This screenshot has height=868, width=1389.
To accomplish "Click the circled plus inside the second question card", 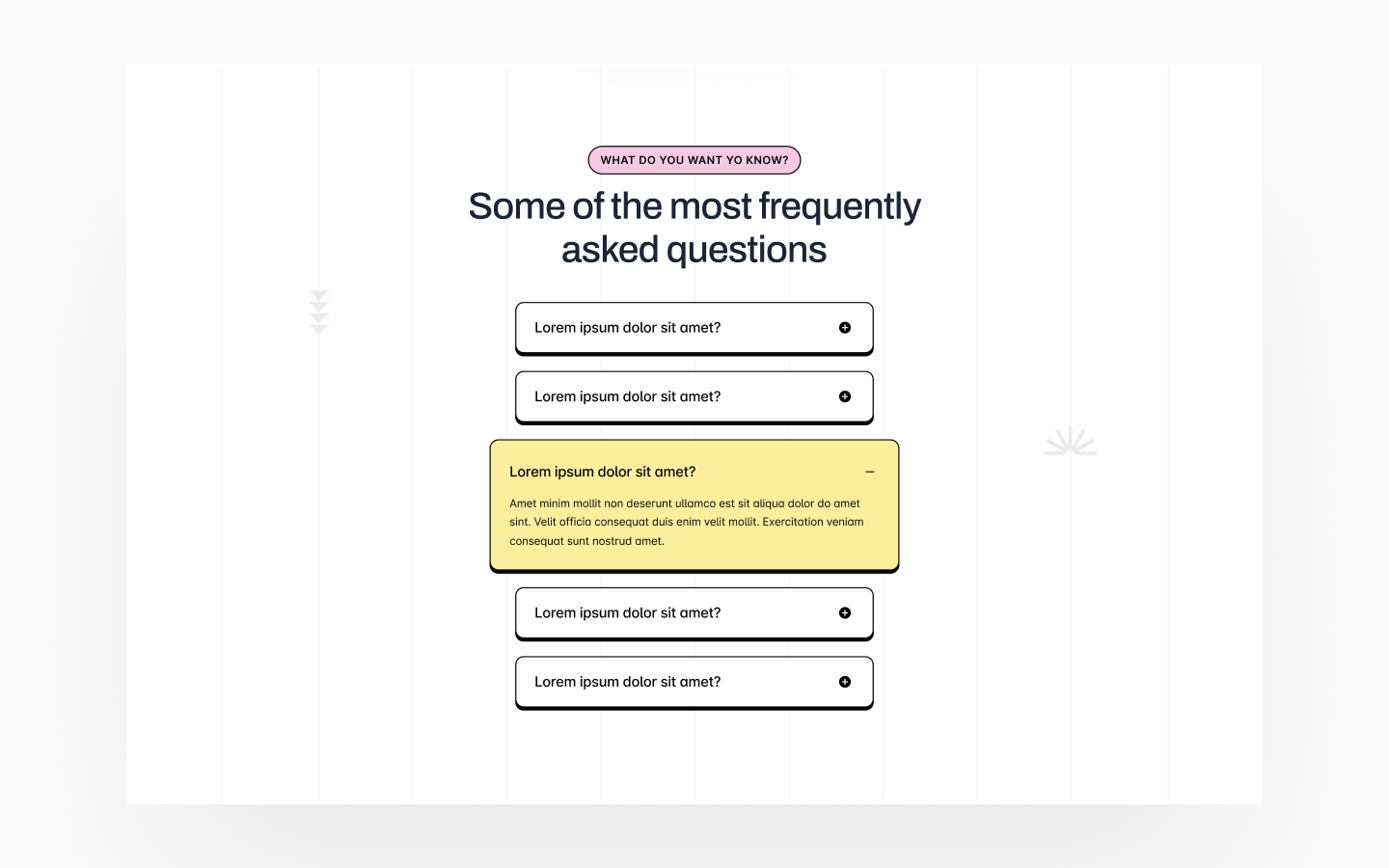I will [844, 396].
